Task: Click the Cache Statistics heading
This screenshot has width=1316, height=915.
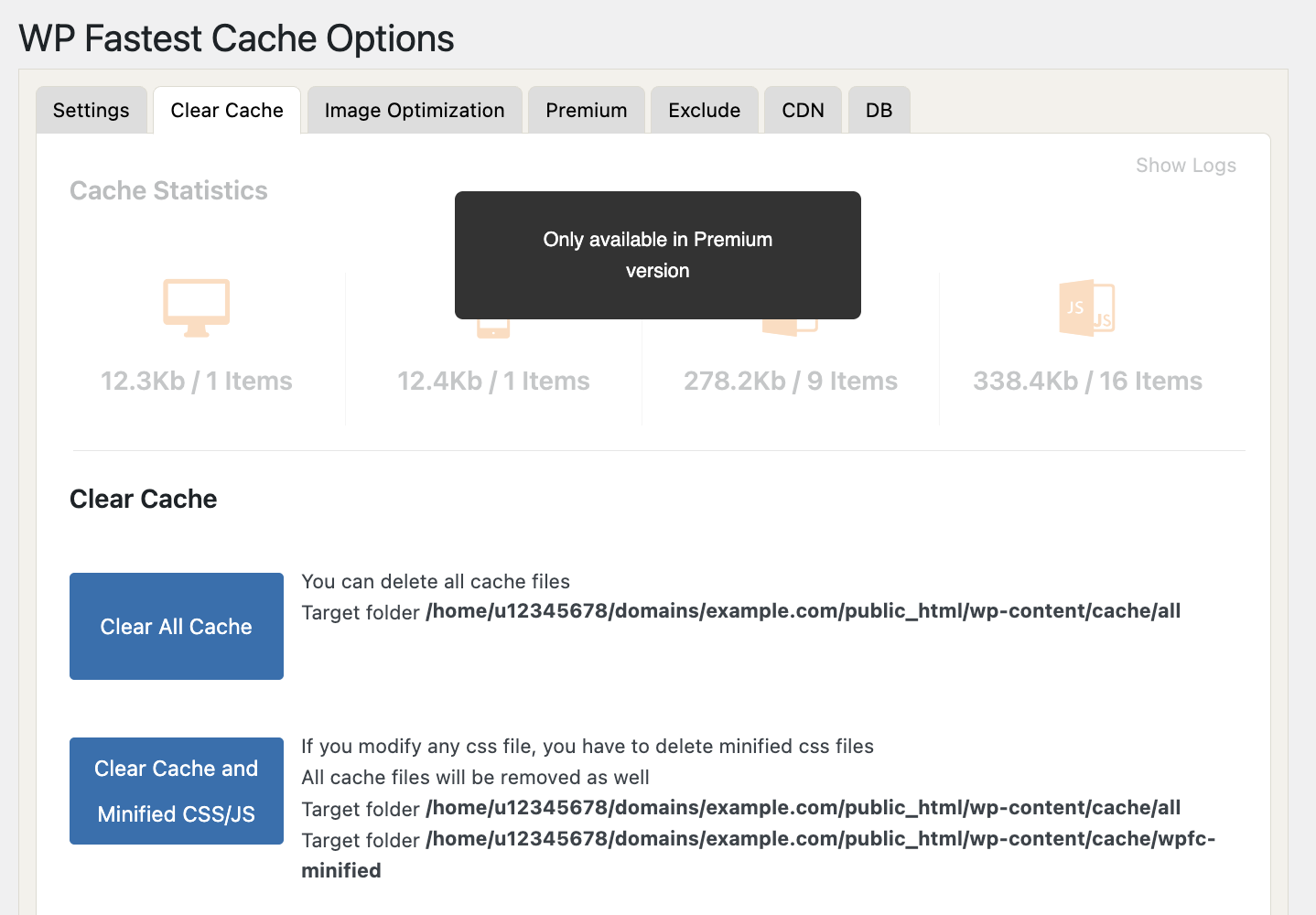Action: click(168, 190)
